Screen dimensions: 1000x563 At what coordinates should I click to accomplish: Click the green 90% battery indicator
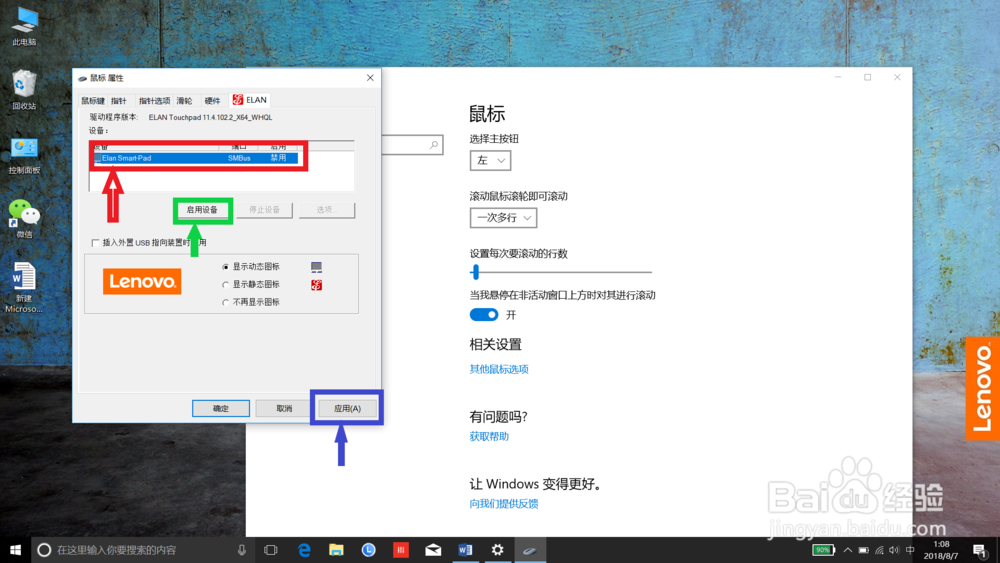pyautogui.click(x=823, y=550)
